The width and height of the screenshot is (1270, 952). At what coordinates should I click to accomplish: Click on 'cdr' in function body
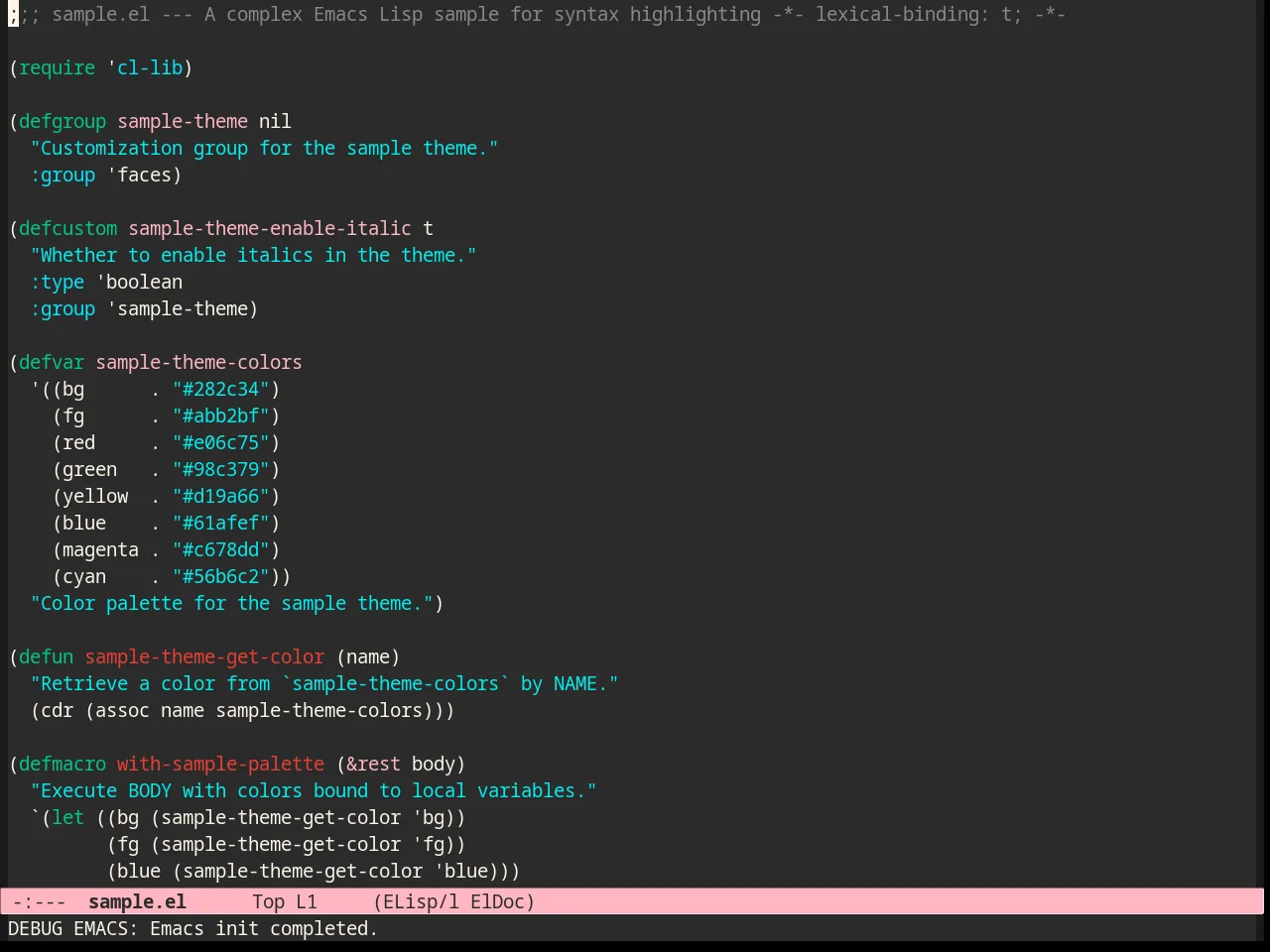click(x=57, y=710)
